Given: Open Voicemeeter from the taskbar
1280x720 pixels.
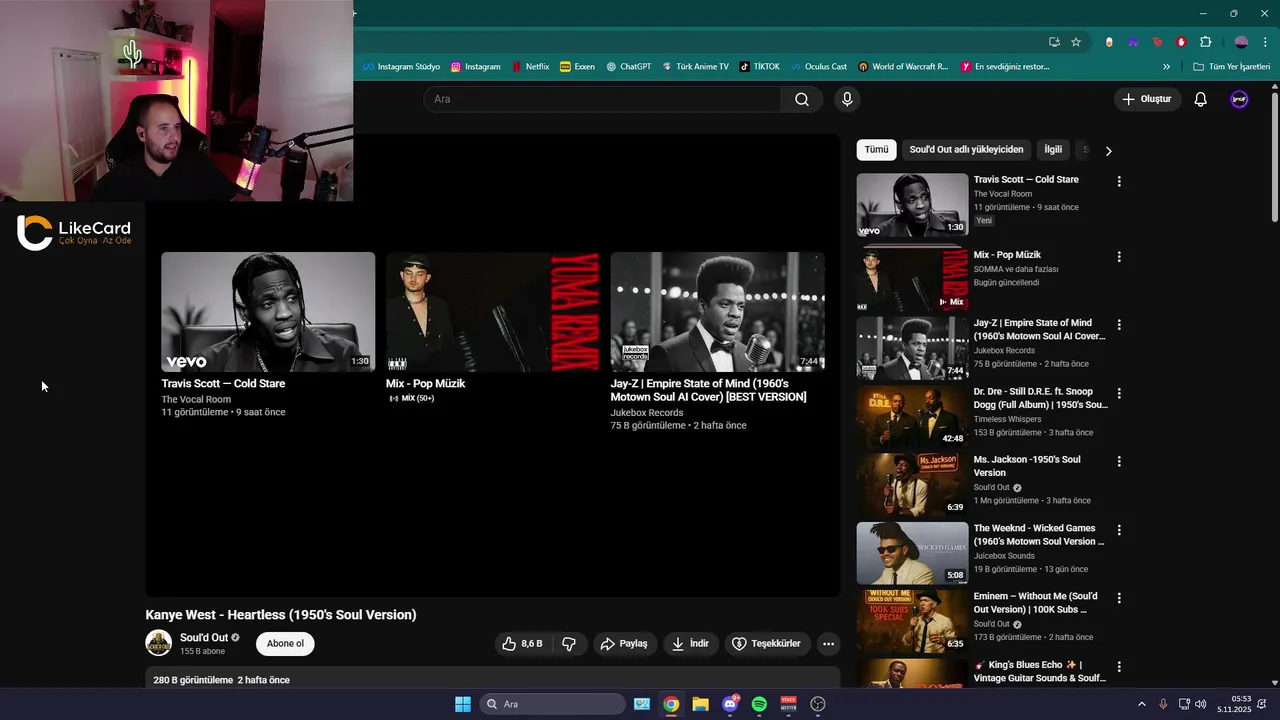Looking at the screenshot, I should (x=788, y=704).
